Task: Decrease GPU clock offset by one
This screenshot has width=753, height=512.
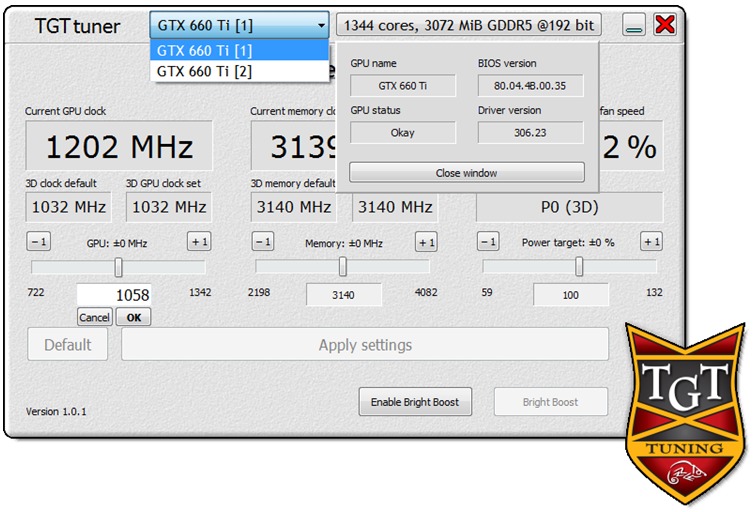Action: 37,242
